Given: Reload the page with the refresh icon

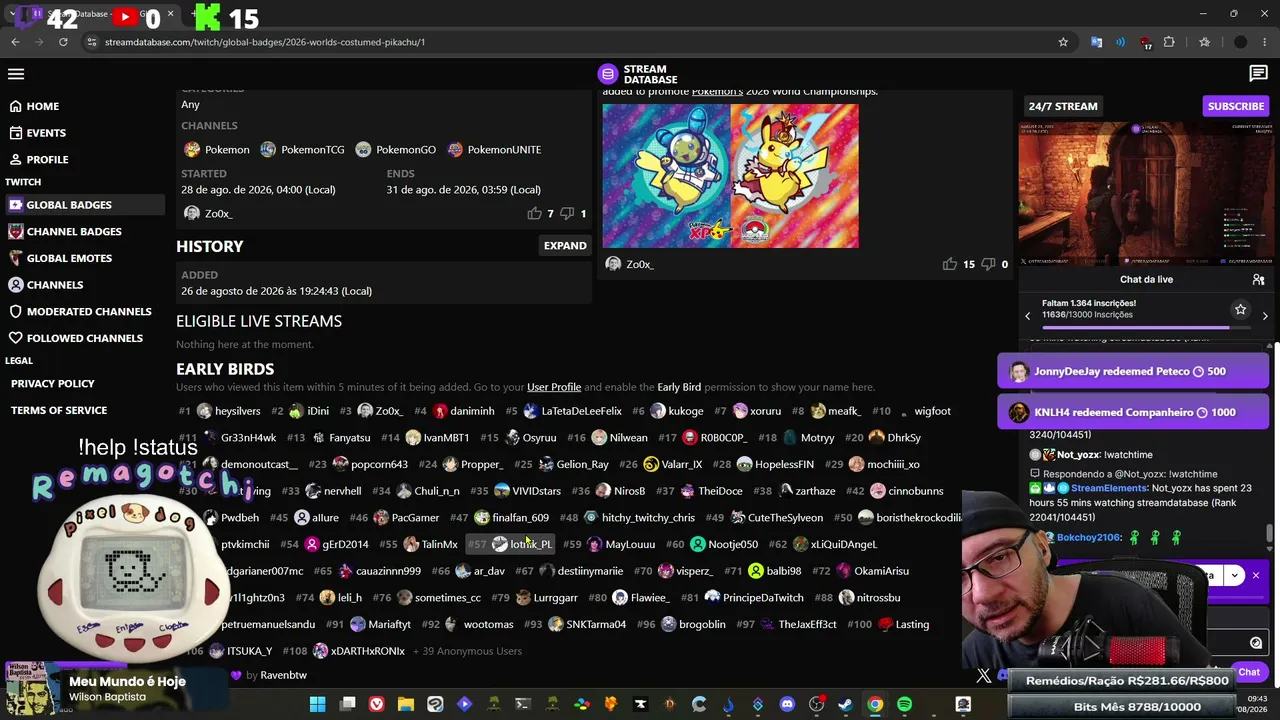Looking at the screenshot, I should click(63, 42).
